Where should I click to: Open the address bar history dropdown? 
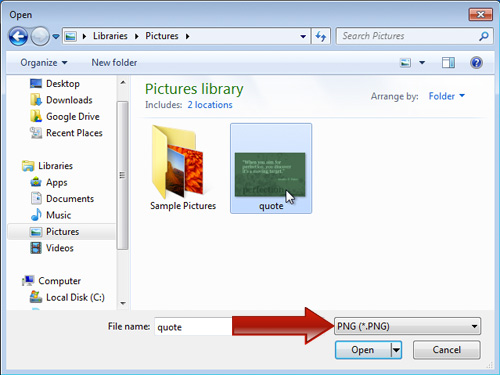[303, 36]
